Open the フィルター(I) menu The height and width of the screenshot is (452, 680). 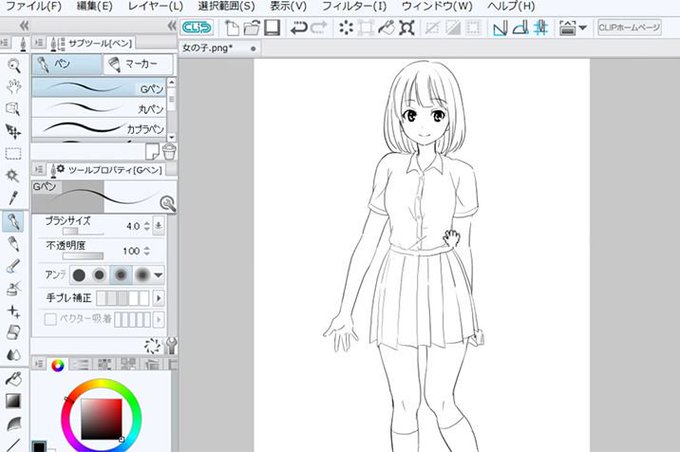[x=354, y=7]
